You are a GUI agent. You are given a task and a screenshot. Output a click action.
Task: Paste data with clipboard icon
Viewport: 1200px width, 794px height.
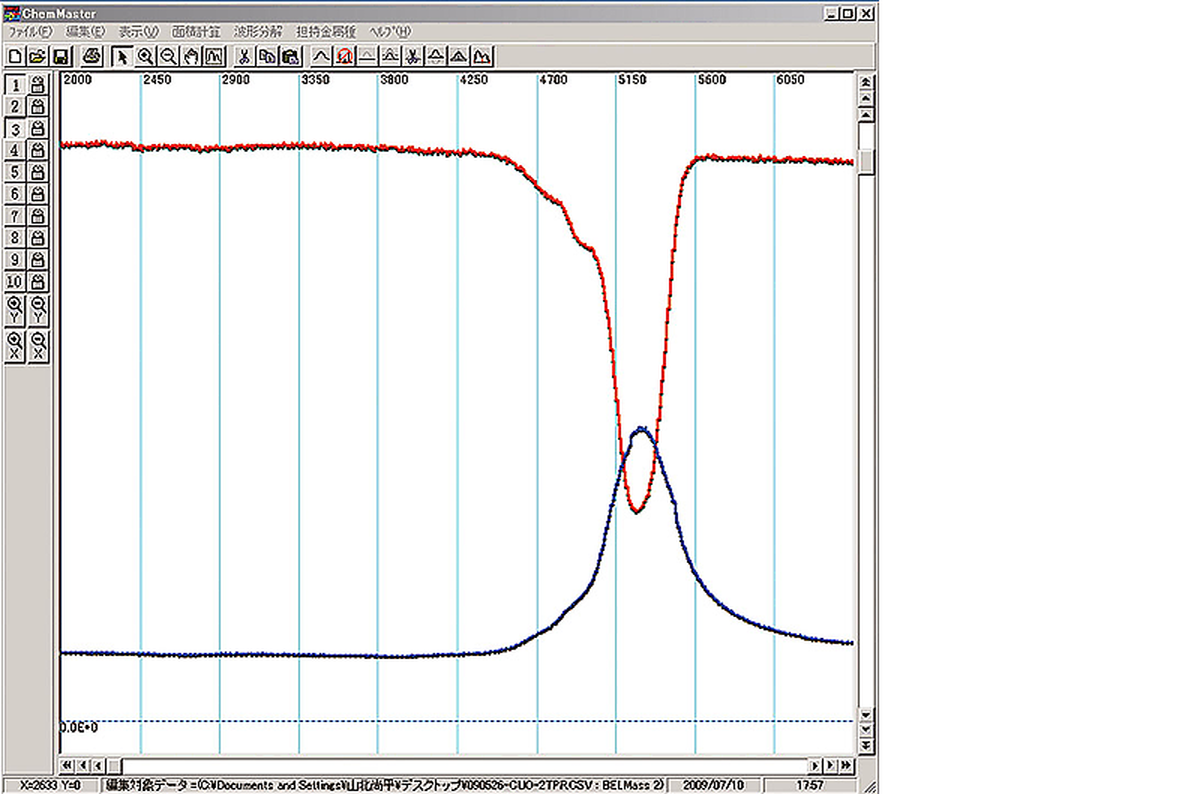pos(290,56)
